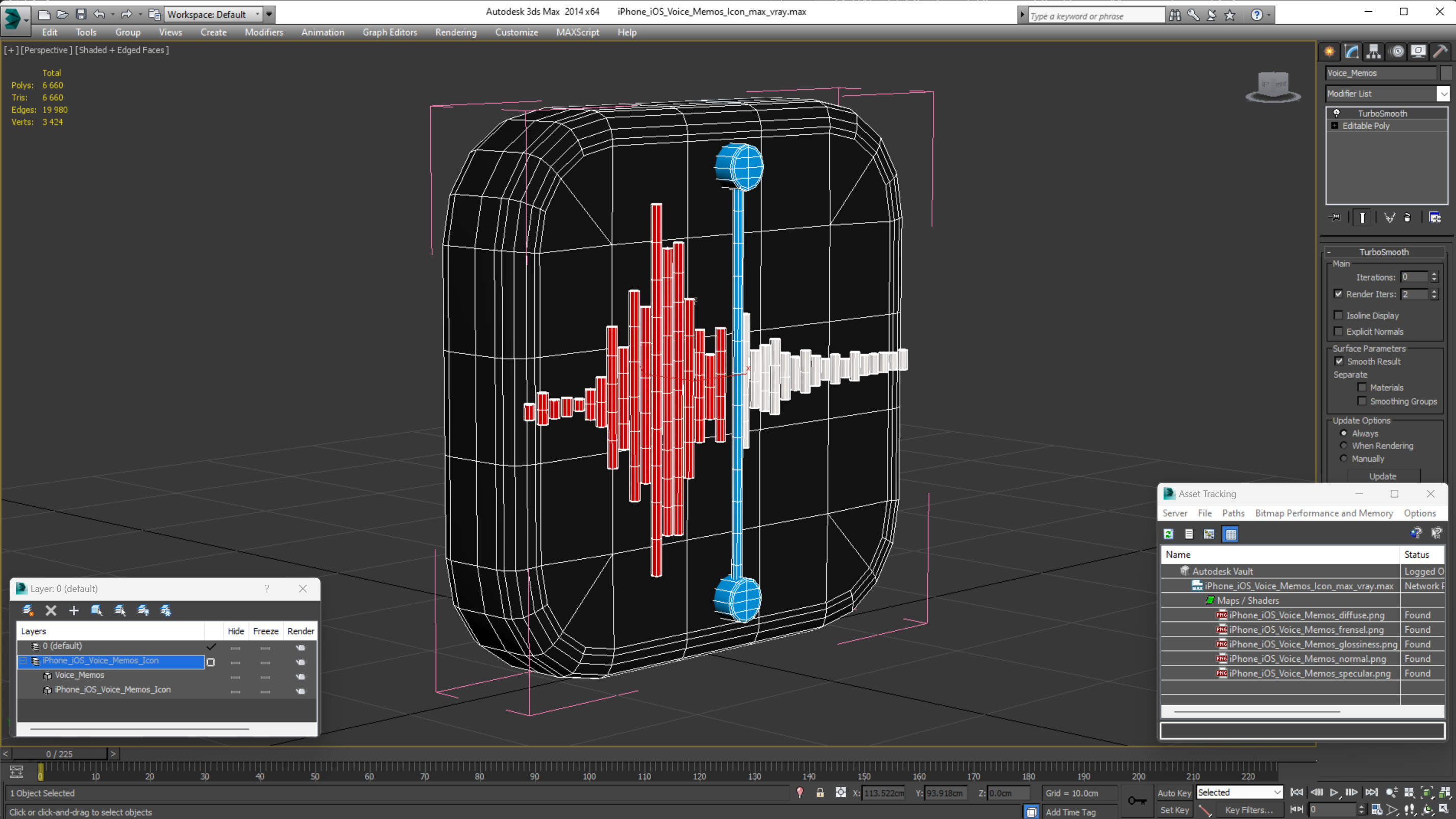The image size is (1456, 819).
Task: Click the TurboSmooth Update button
Action: pos(1383,476)
